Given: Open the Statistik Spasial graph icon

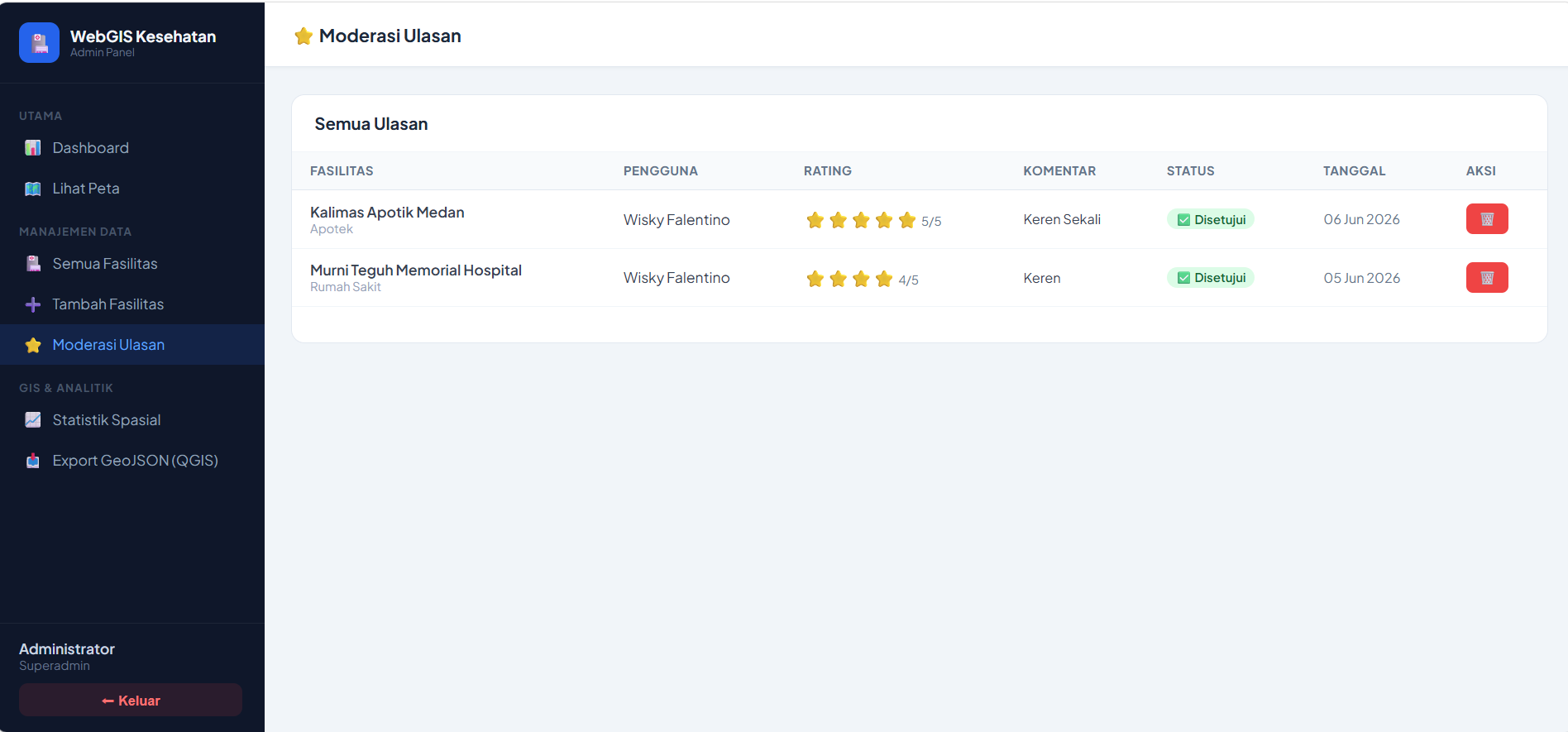Looking at the screenshot, I should pyautogui.click(x=33, y=420).
